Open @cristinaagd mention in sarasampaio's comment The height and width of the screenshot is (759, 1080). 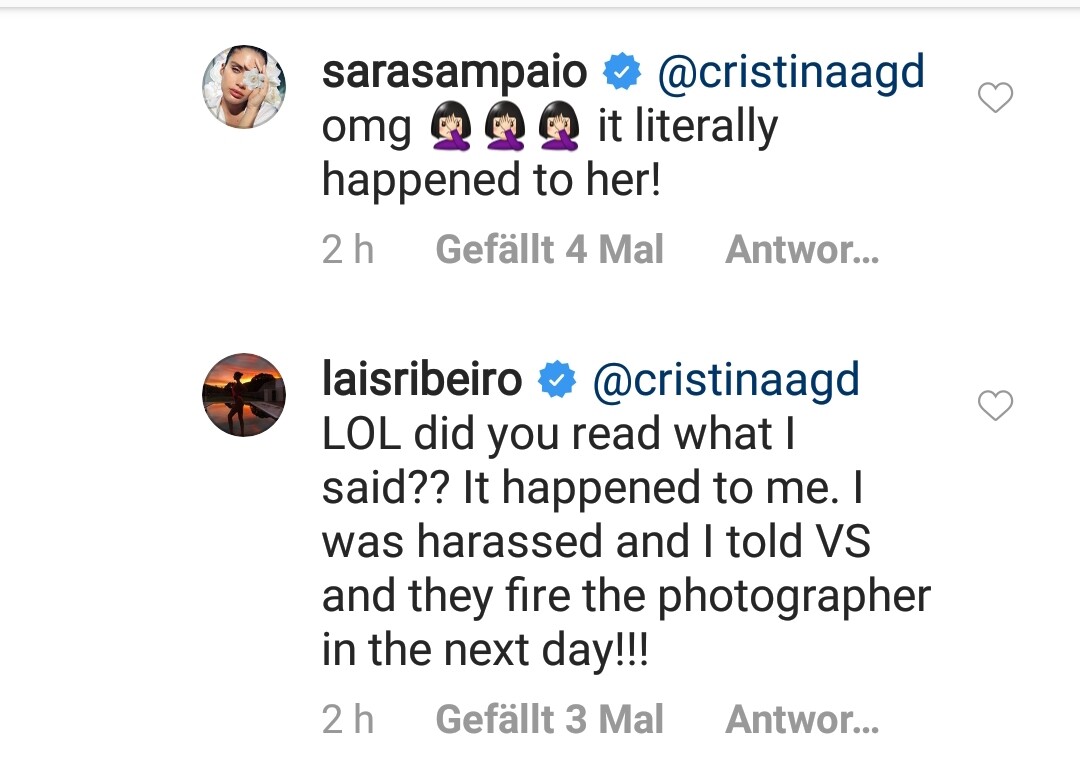click(790, 73)
